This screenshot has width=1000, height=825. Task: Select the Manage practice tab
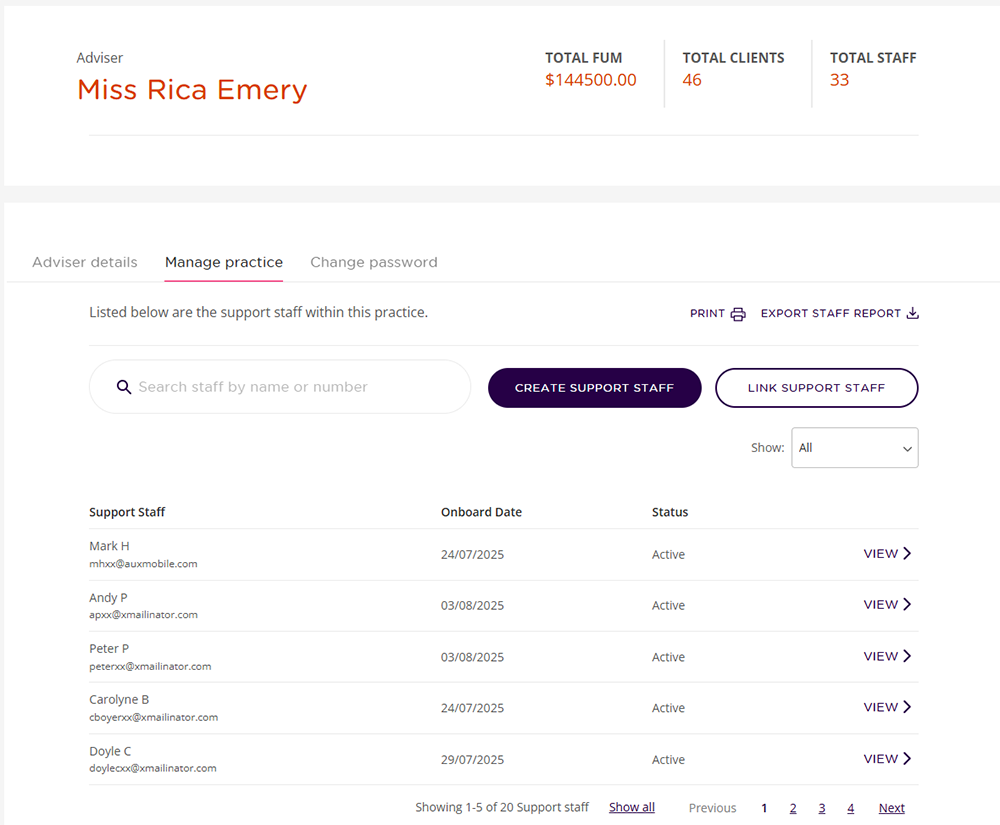coord(224,262)
